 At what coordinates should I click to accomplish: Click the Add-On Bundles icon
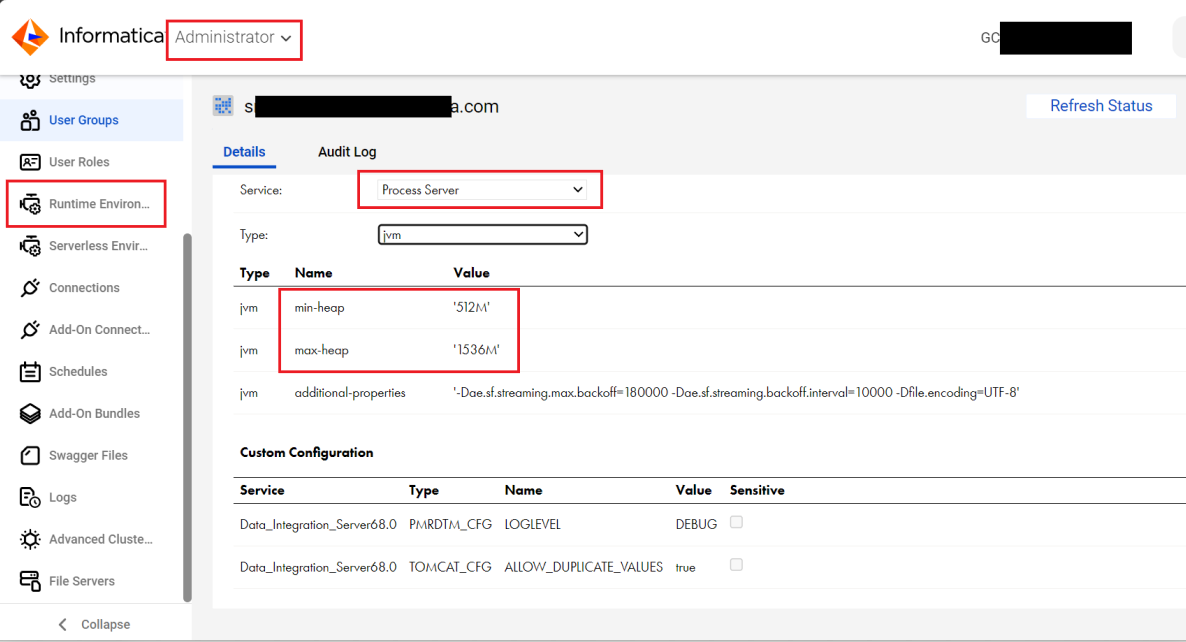(x=30, y=414)
